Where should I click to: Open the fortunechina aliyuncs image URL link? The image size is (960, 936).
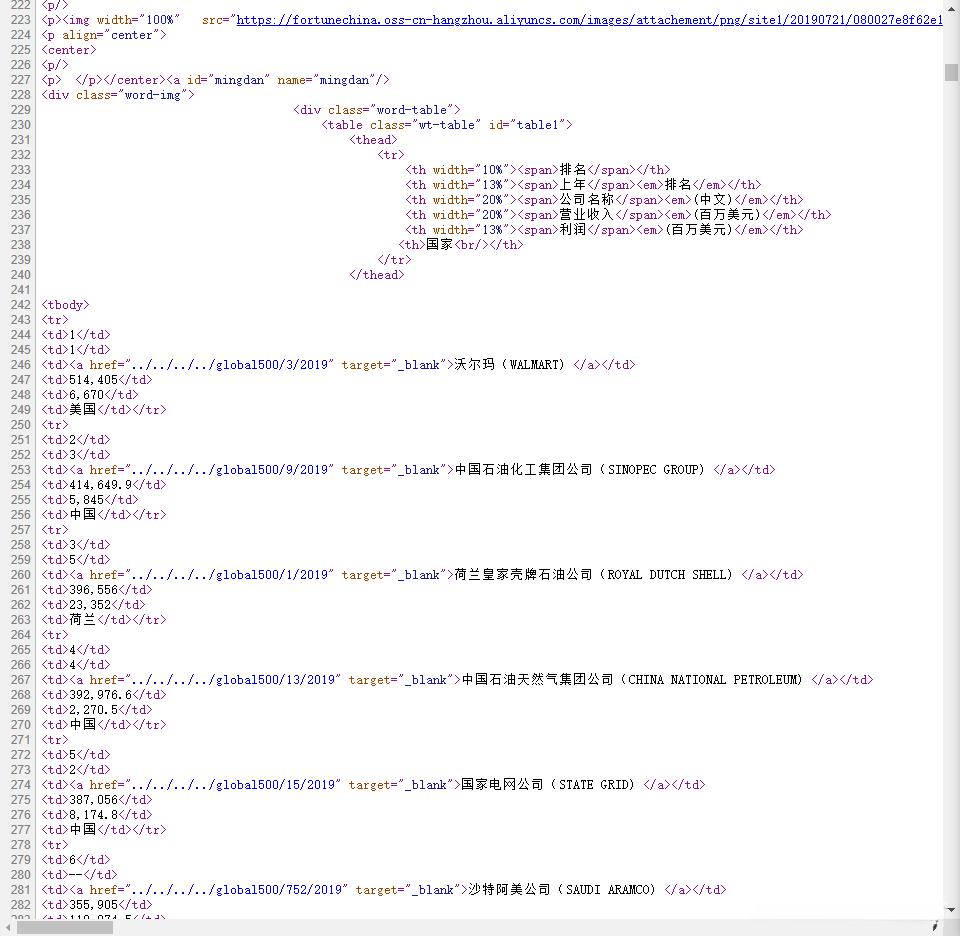tap(589, 20)
